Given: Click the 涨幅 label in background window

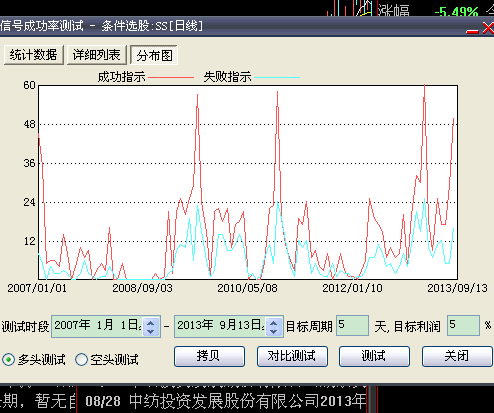Looking at the screenshot, I should tap(394, 11).
